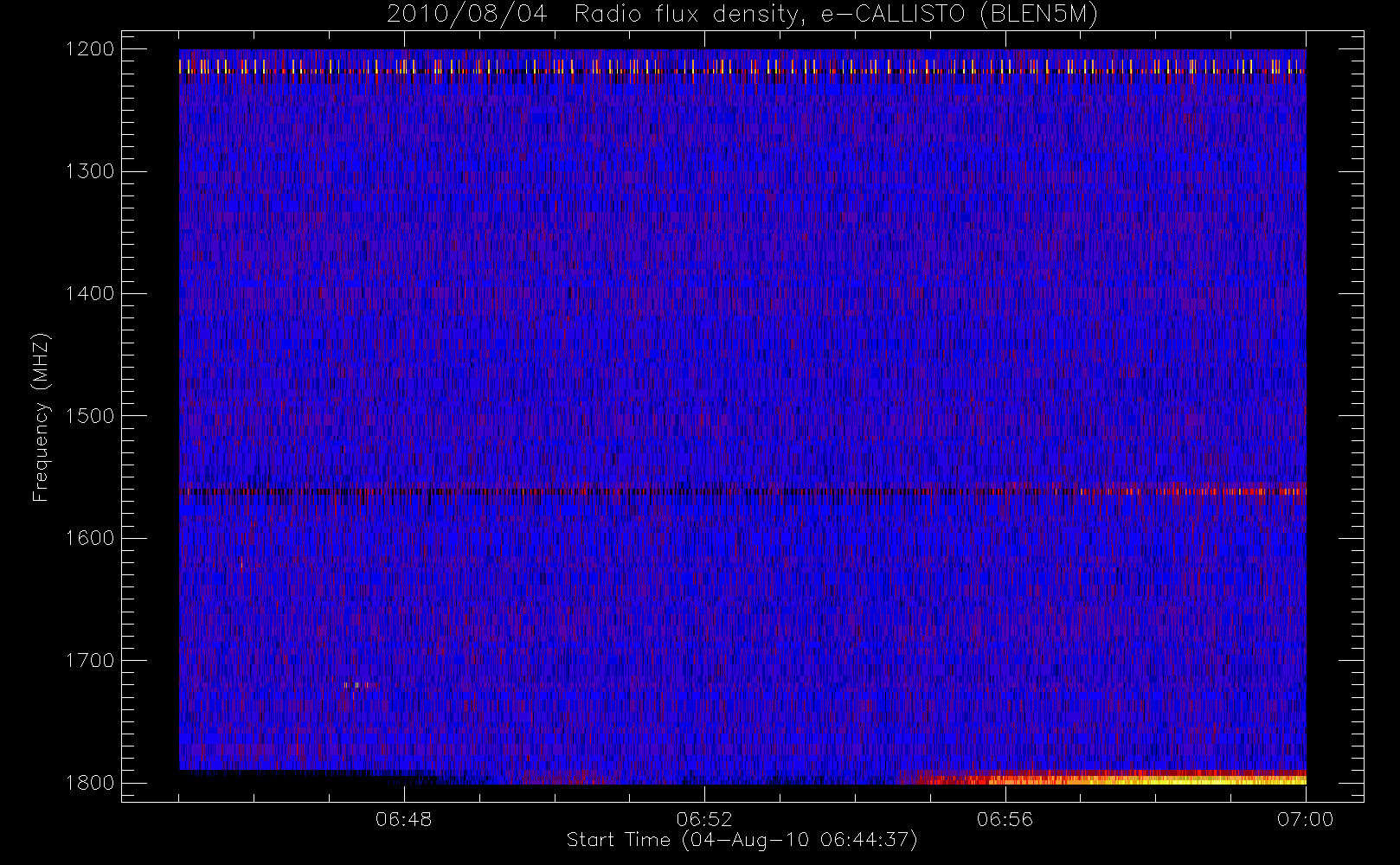Click the 1800 frequency tick label
The image size is (1400, 865).
(90, 782)
